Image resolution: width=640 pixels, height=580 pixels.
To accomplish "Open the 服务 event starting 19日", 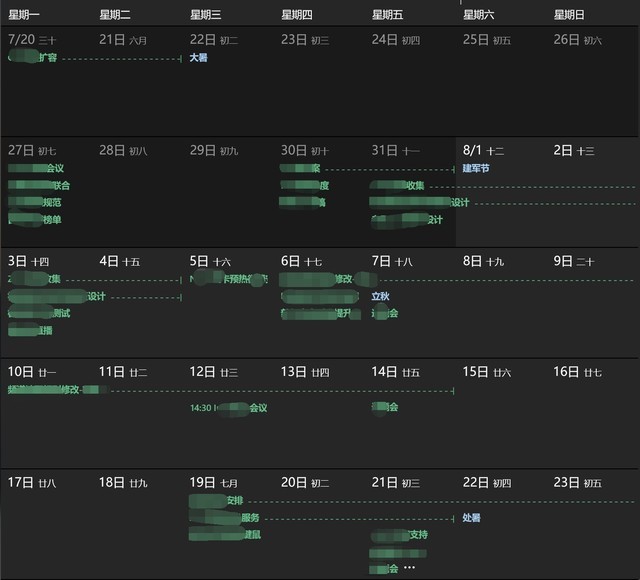I will coord(230,518).
